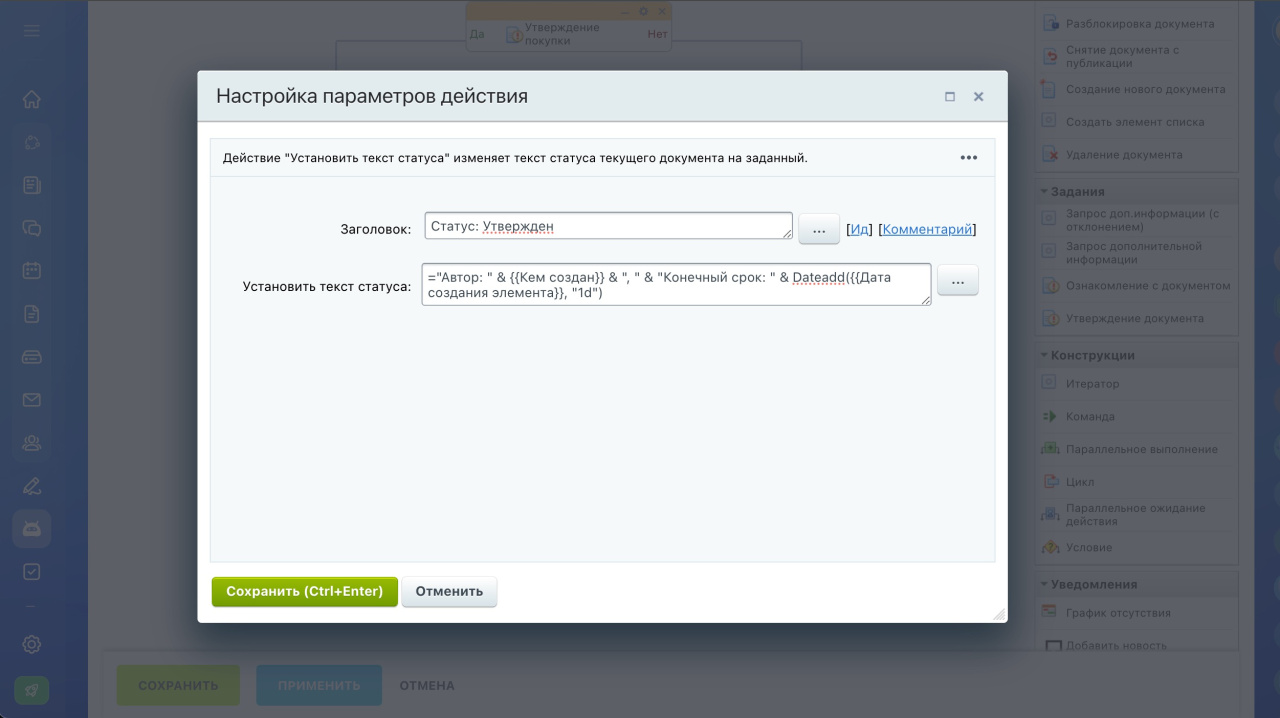This screenshot has width=1280, height=718.
Task: Click the Комментарий link
Action: click(x=927, y=229)
